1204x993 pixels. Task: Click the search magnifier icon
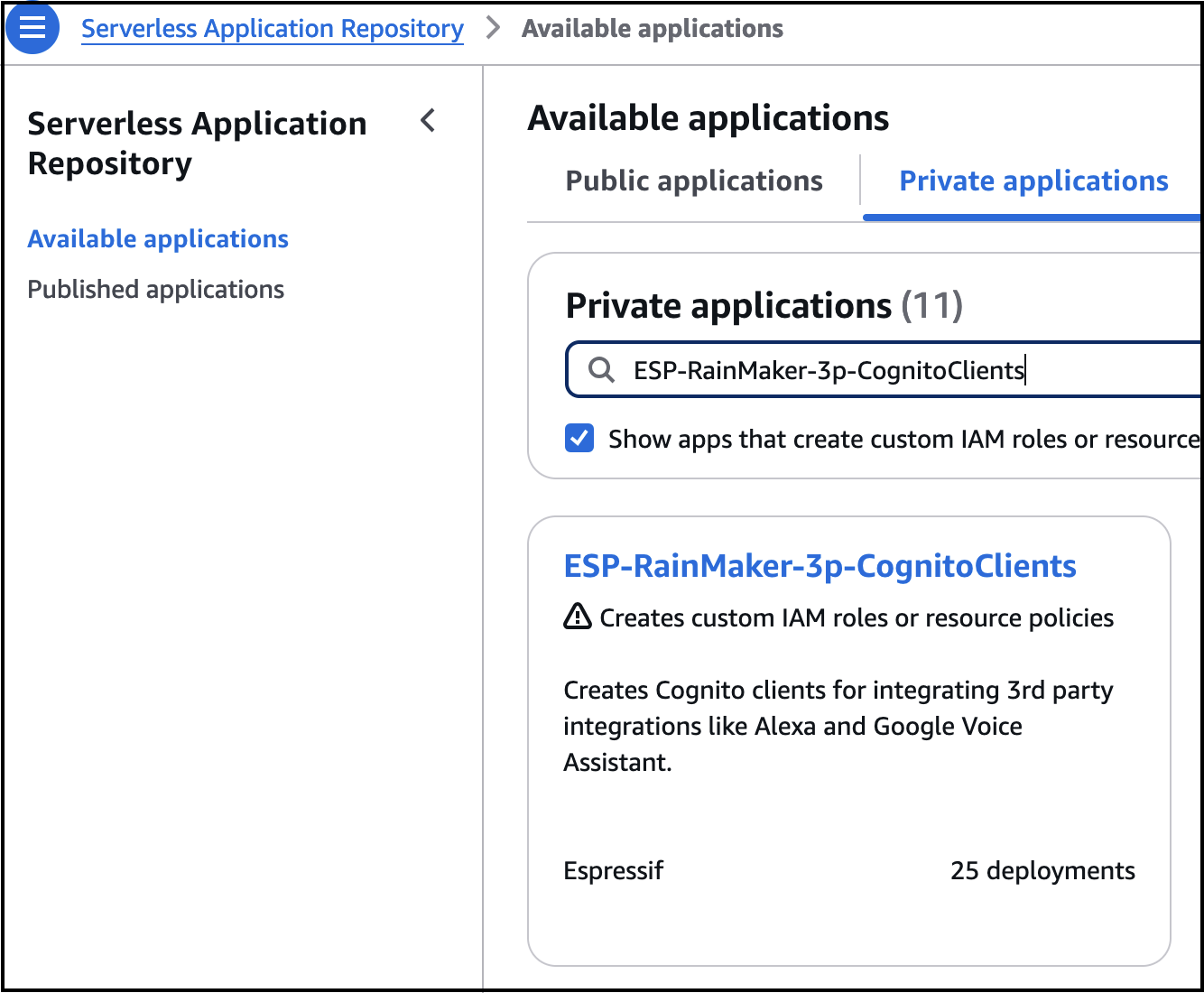pyautogui.click(x=601, y=369)
